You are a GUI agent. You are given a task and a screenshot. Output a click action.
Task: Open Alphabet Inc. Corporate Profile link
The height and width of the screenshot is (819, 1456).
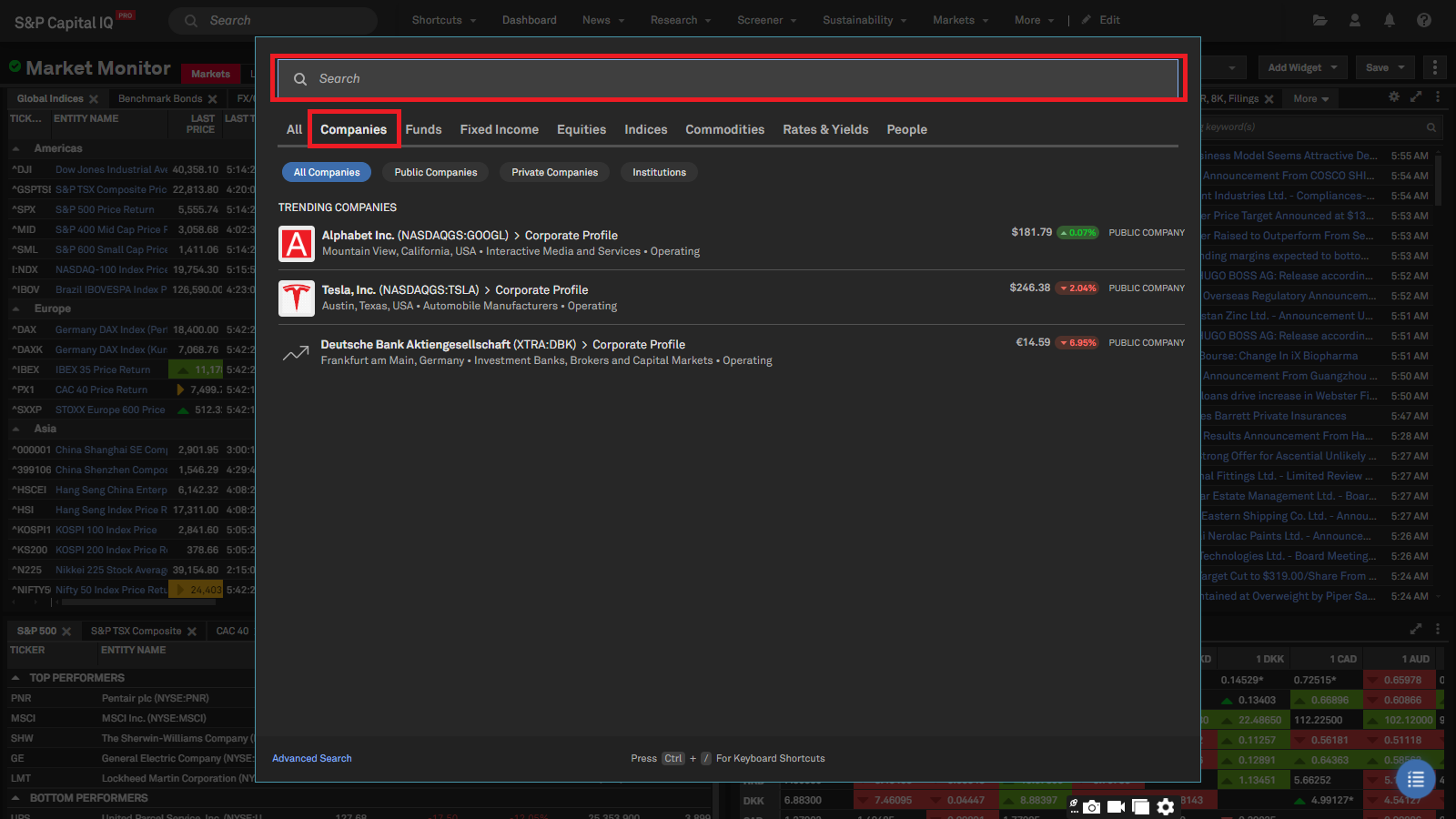coord(571,235)
